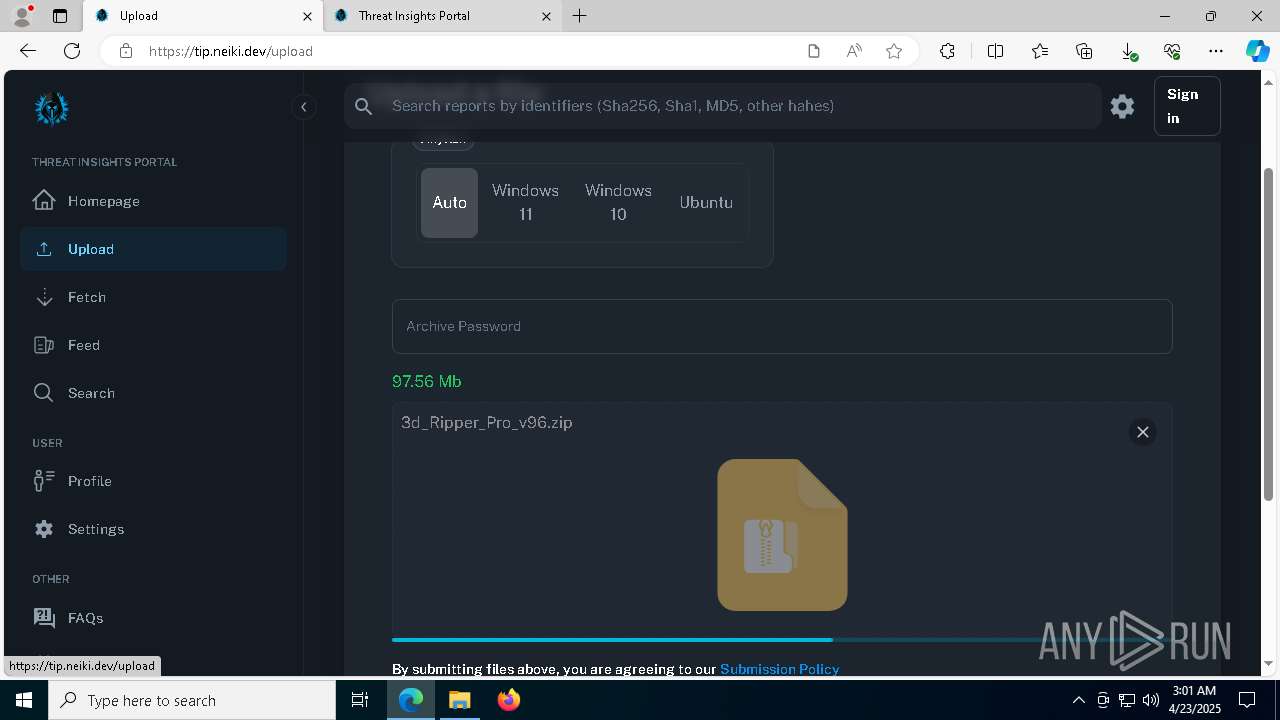
Task: Open the Submission Policy link
Action: 779,669
